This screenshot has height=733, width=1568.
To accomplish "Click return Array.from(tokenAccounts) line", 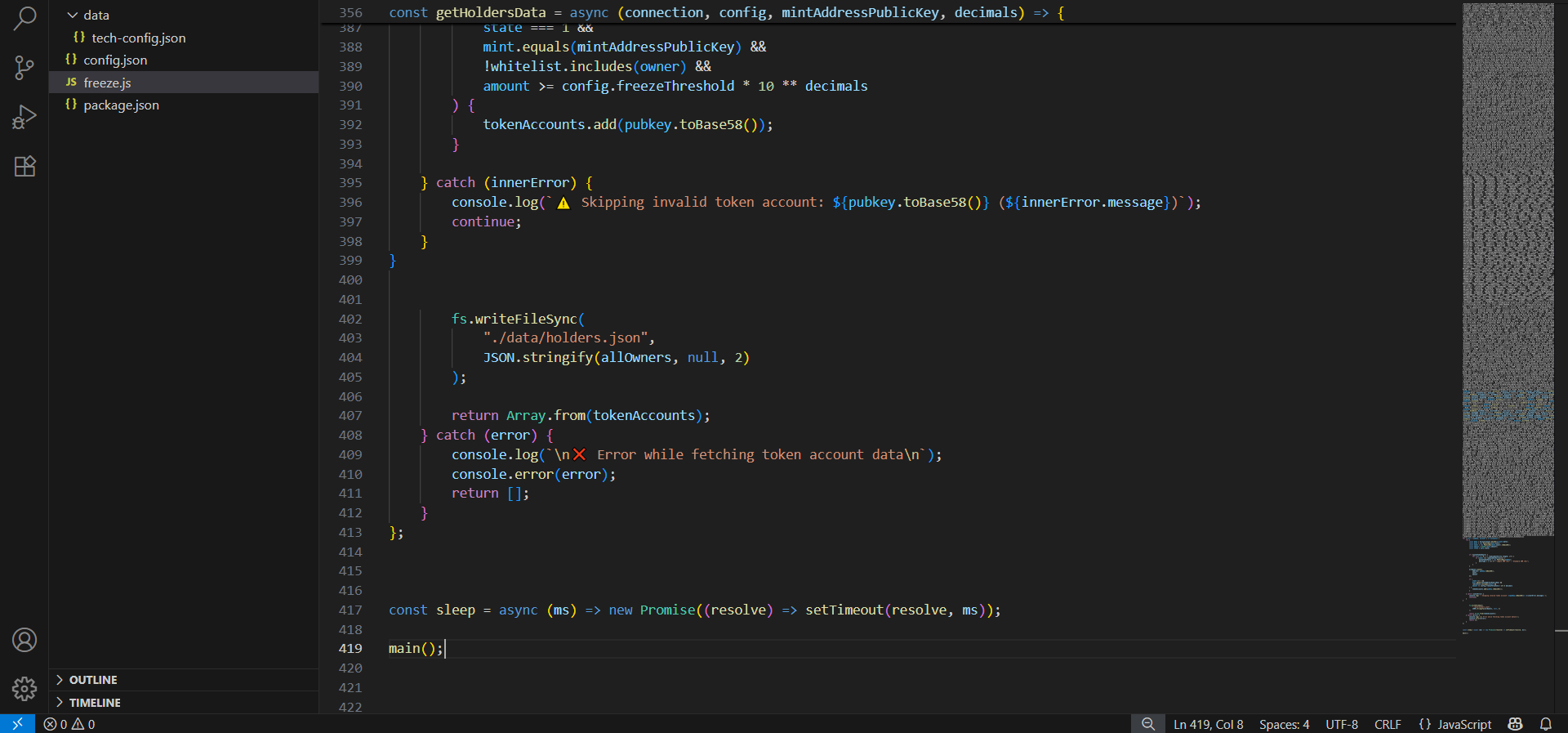I will click(581, 415).
